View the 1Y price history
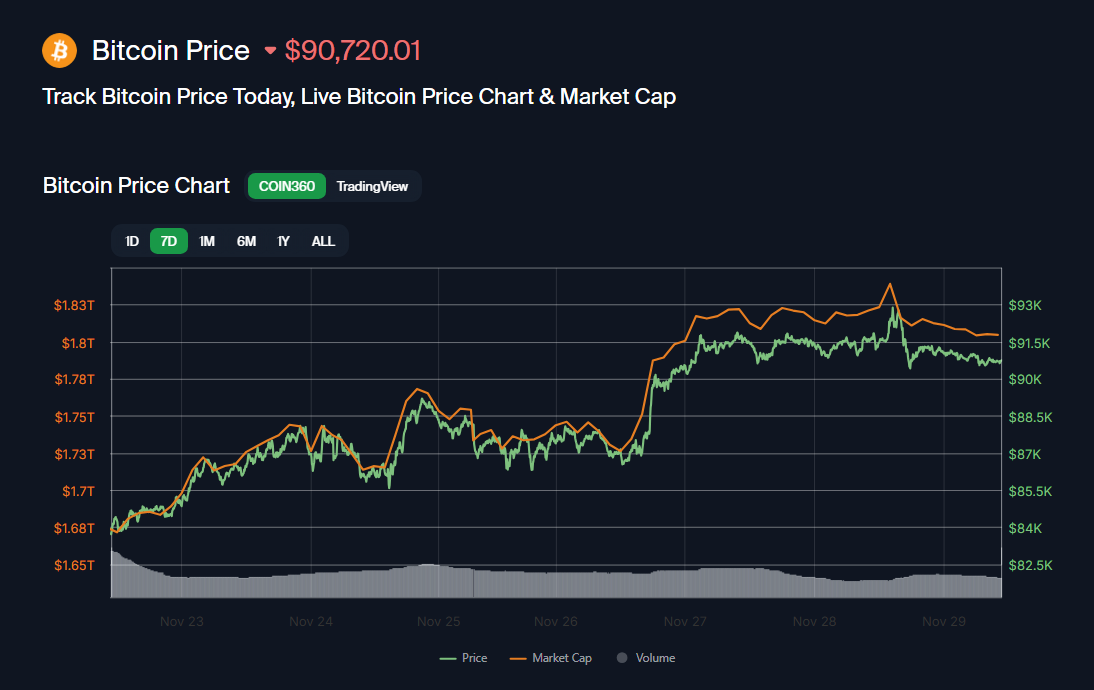 click(x=283, y=241)
